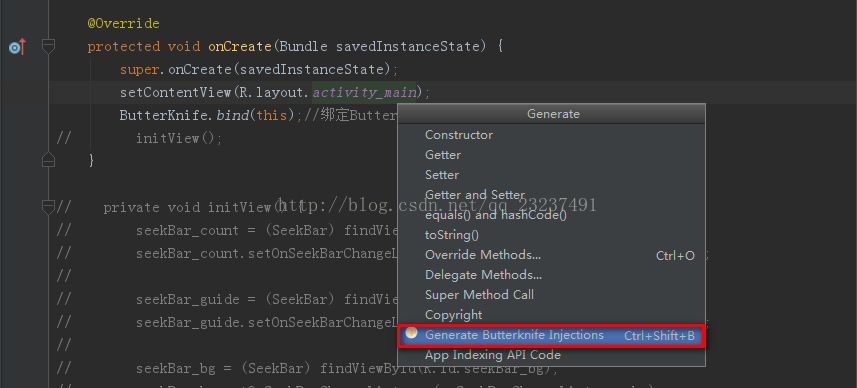Click savedInstanceState parameter in onCreate signature
Image resolution: width=857 pixels, height=388 pixels.
click(408, 46)
